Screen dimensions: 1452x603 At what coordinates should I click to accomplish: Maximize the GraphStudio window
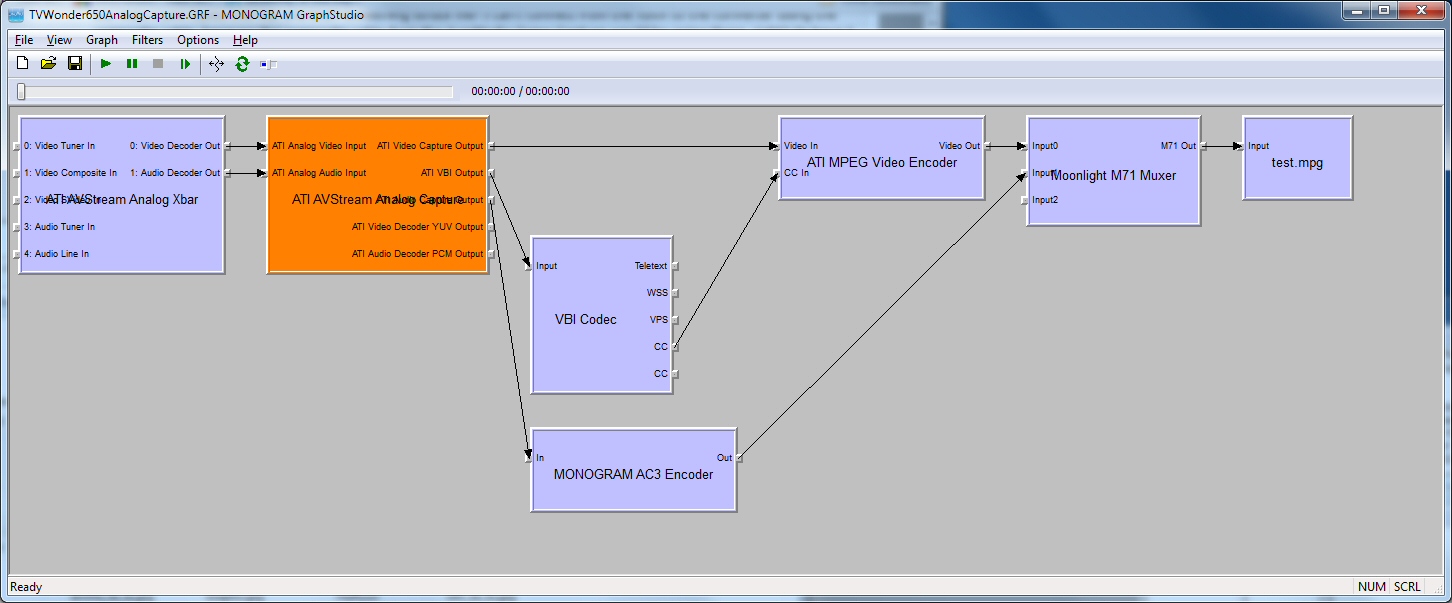pyautogui.click(x=1384, y=11)
